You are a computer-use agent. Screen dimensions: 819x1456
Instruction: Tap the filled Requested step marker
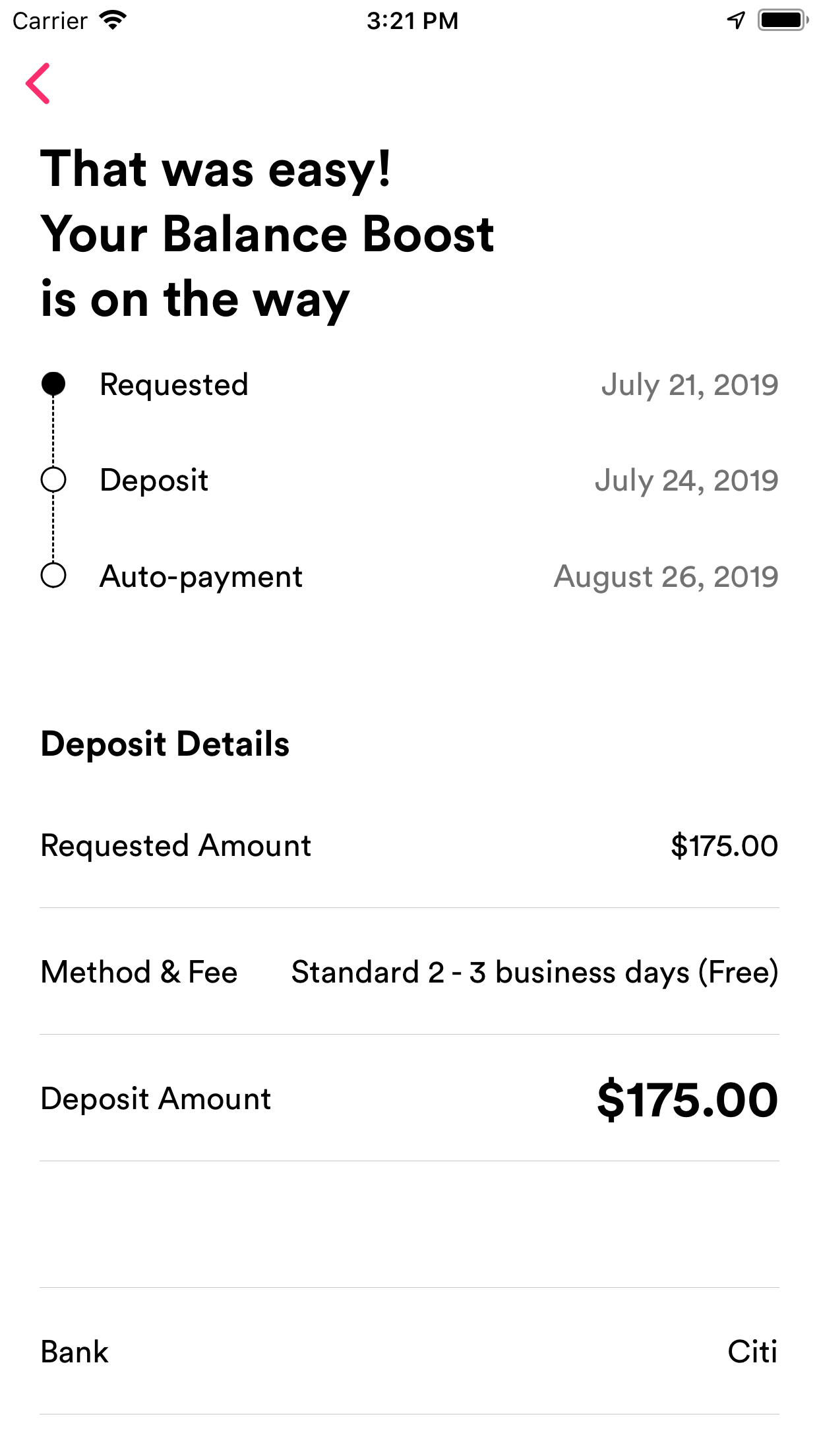click(53, 384)
